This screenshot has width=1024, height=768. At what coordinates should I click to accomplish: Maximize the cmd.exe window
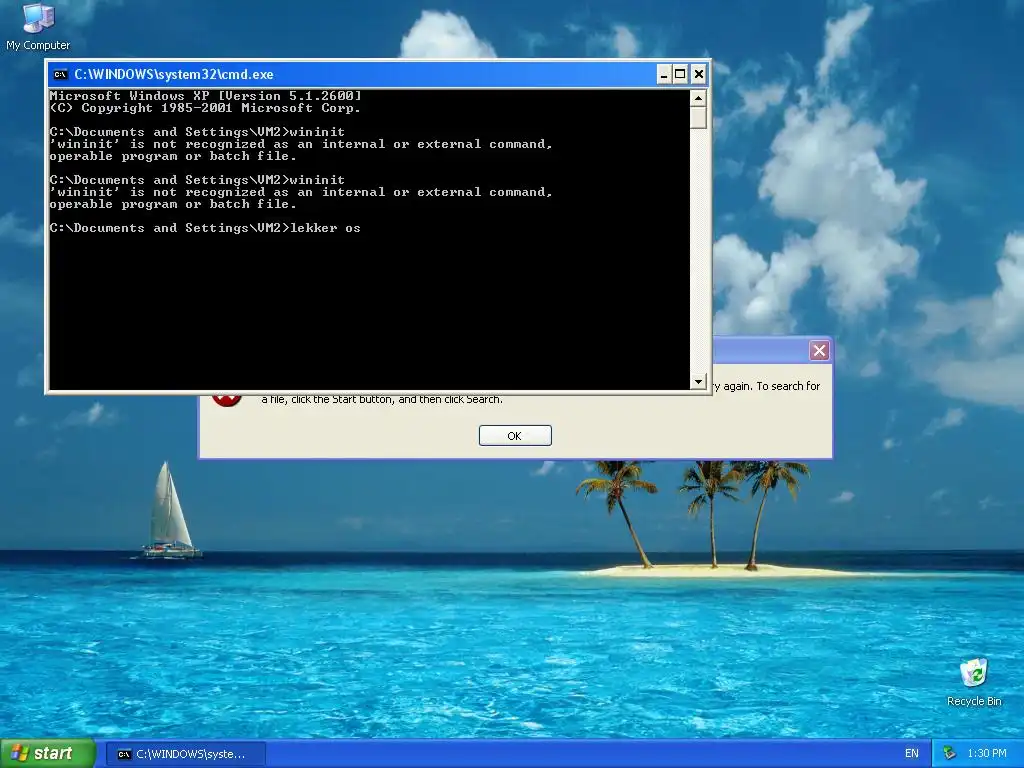[x=680, y=74]
